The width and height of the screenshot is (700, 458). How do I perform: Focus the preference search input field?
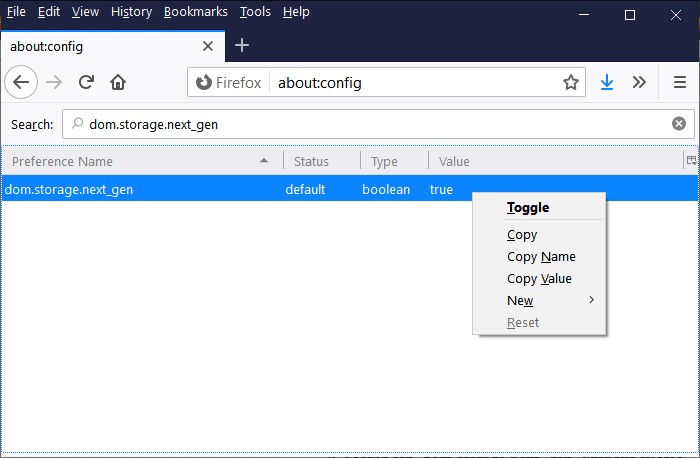378,124
